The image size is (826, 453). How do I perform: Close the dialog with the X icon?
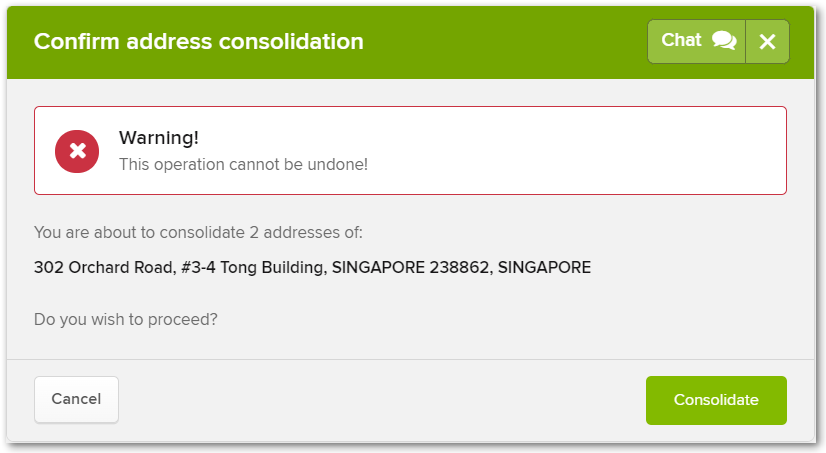[x=768, y=42]
